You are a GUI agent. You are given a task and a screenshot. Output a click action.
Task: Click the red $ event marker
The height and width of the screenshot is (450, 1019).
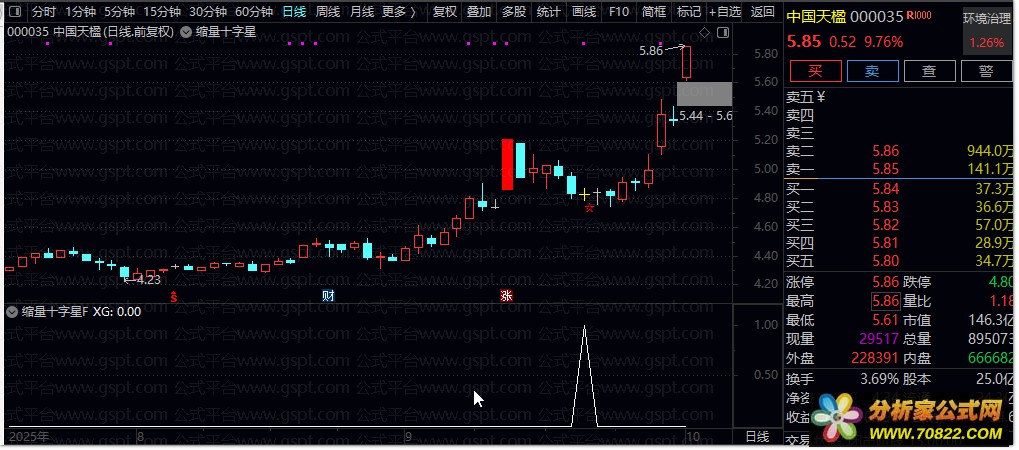[x=173, y=297]
